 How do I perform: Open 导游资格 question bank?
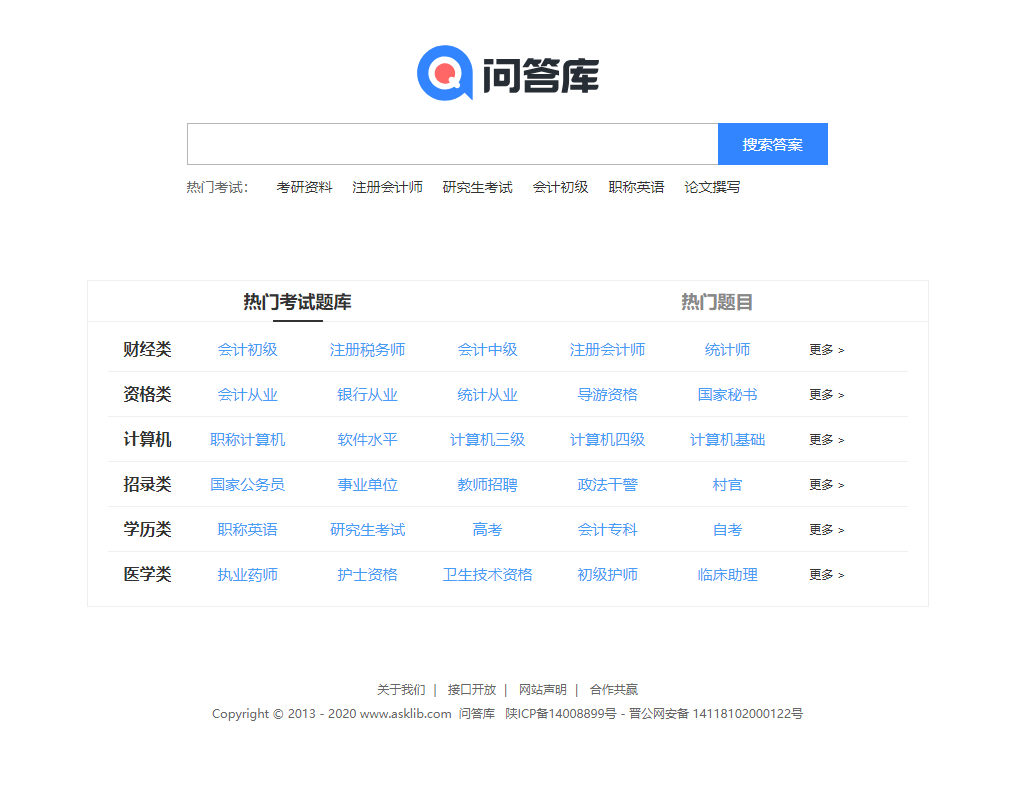pyautogui.click(x=608, y=395)
